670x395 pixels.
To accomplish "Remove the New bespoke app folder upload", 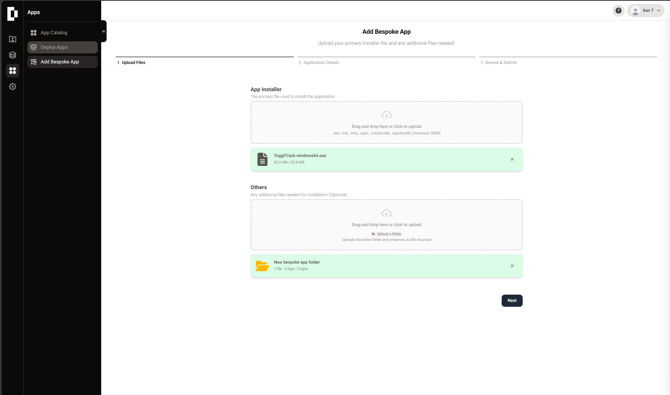I will [x=512, y=266].
